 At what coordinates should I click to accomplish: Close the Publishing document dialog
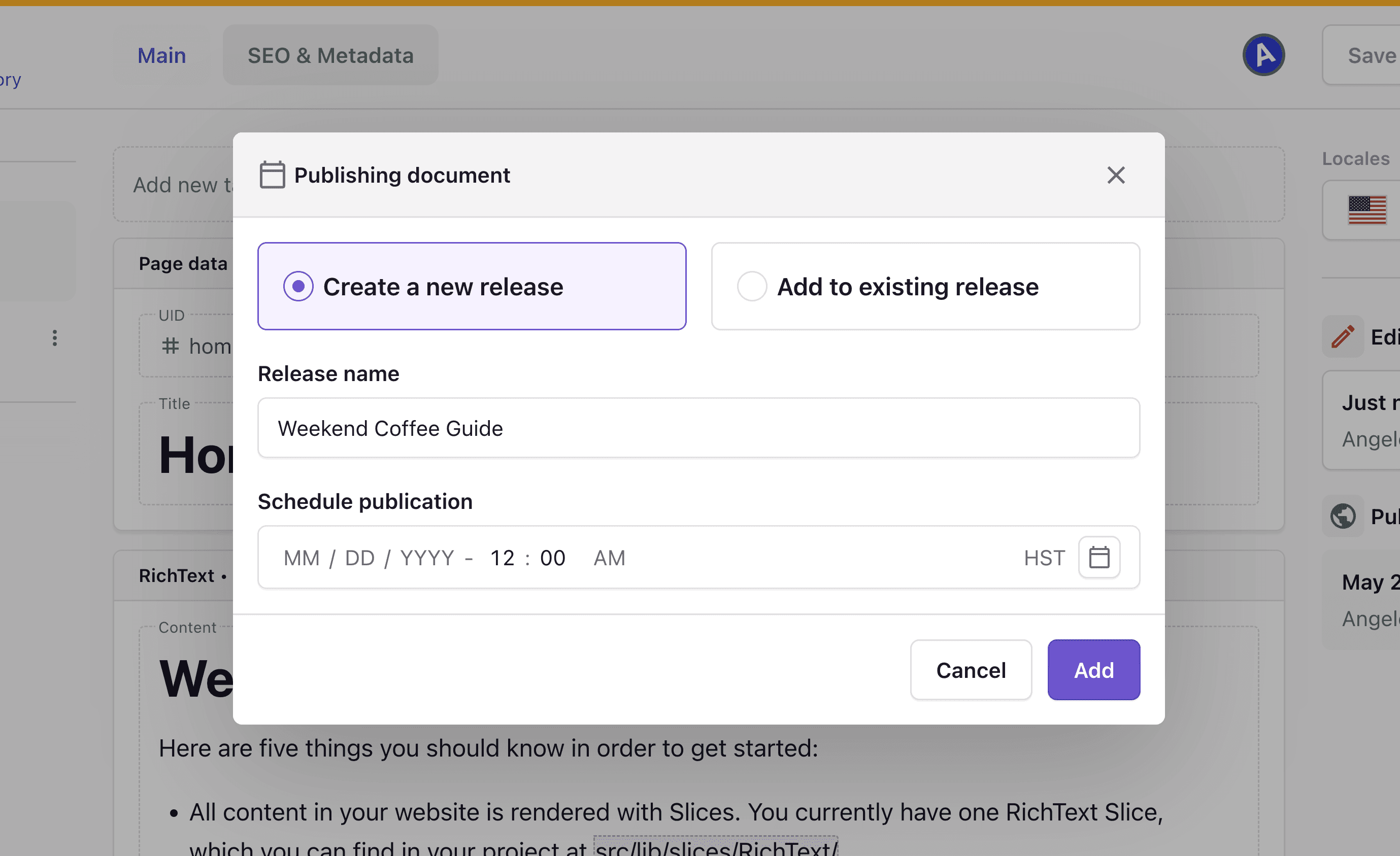(1115, 175)
